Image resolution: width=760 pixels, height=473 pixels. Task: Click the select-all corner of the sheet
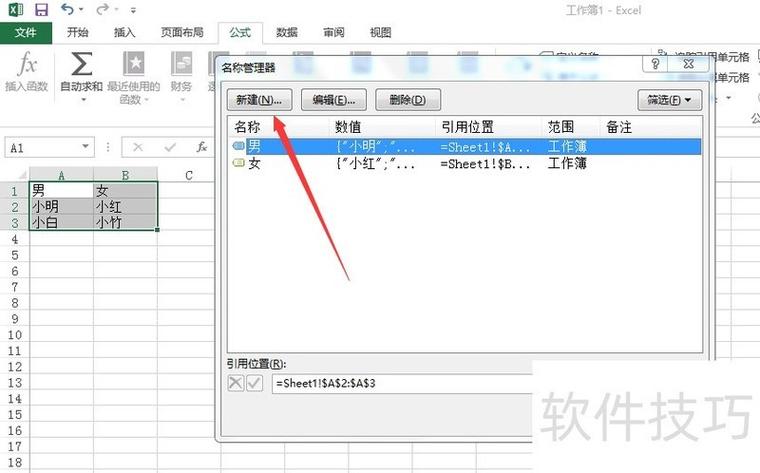click(x=21, y=175)
